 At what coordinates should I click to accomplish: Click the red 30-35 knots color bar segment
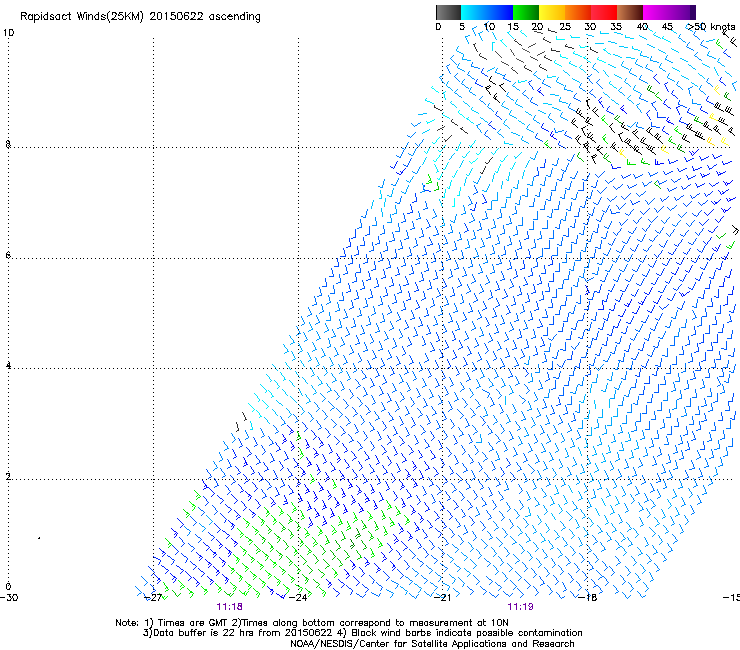[604, 12]
